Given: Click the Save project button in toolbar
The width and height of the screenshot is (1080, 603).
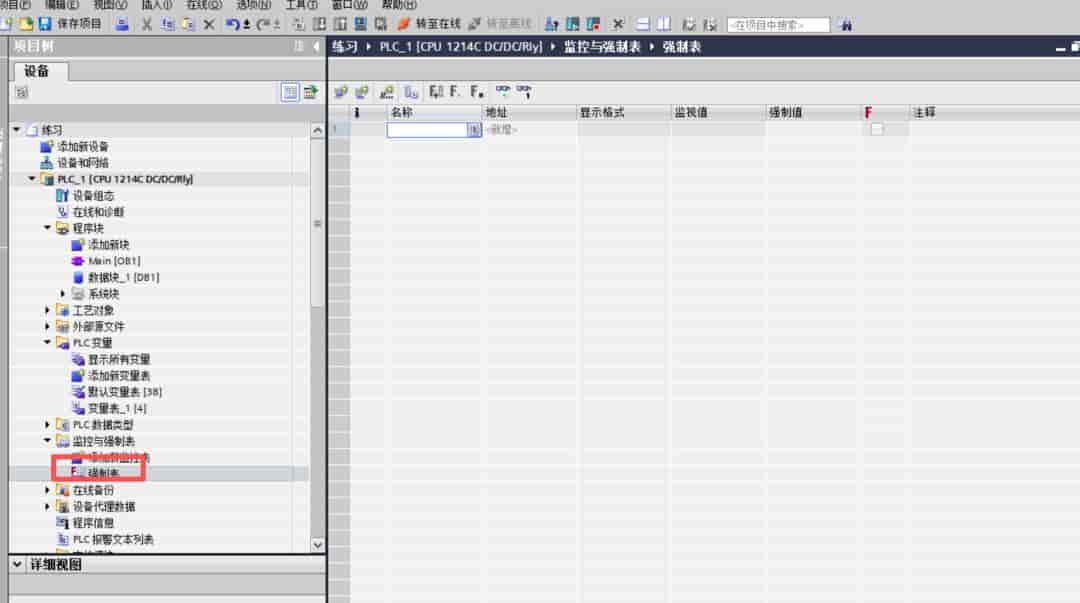Looking at the screenshot, I should tap(70, 24).
